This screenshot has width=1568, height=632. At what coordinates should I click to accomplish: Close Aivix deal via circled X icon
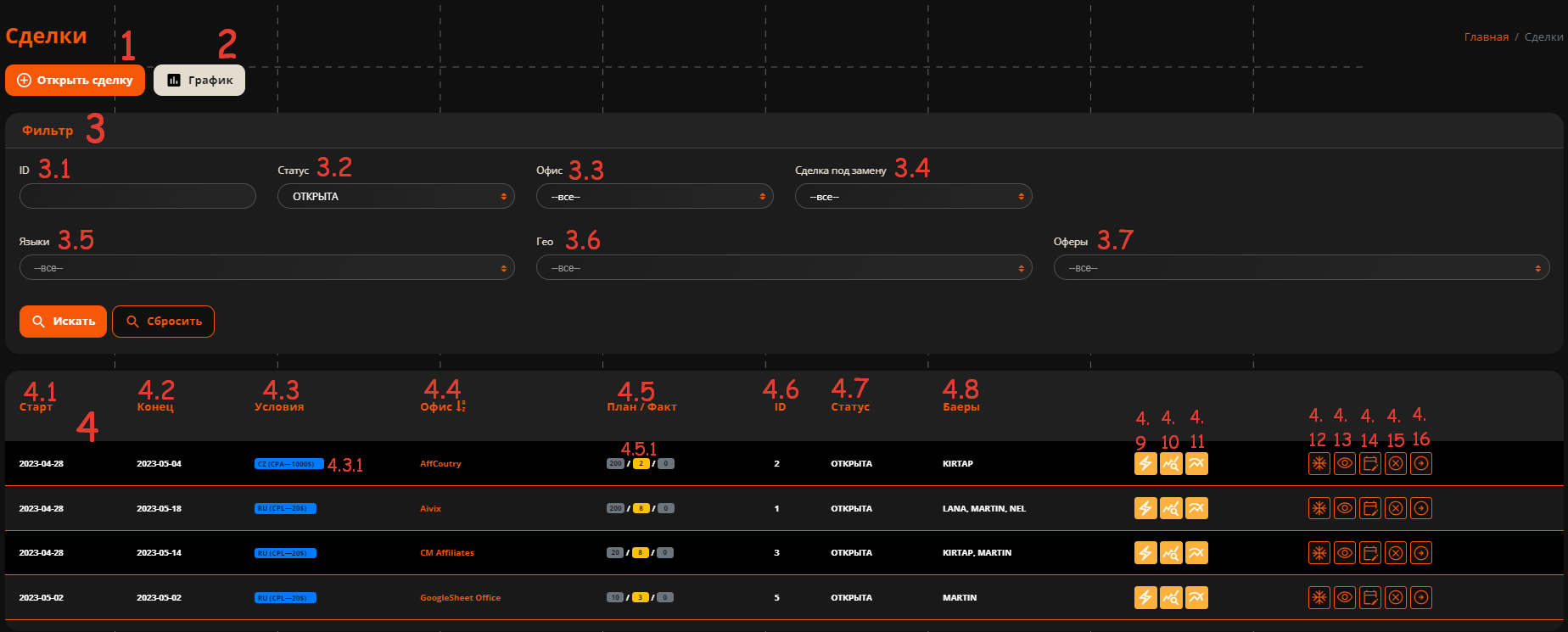pos(1396,508)
